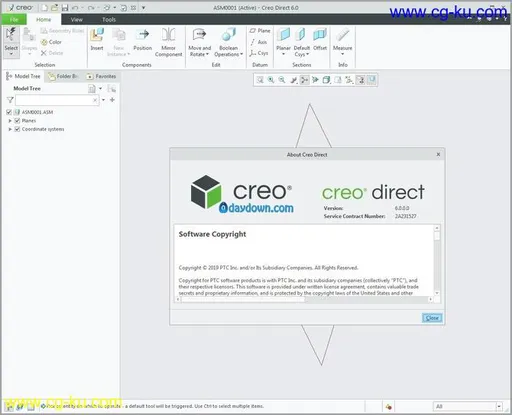This screenshot has width=512, height=415.
Task: Toggle the ASM0001.ASM checkbox
Action: [x=9, y=112]
